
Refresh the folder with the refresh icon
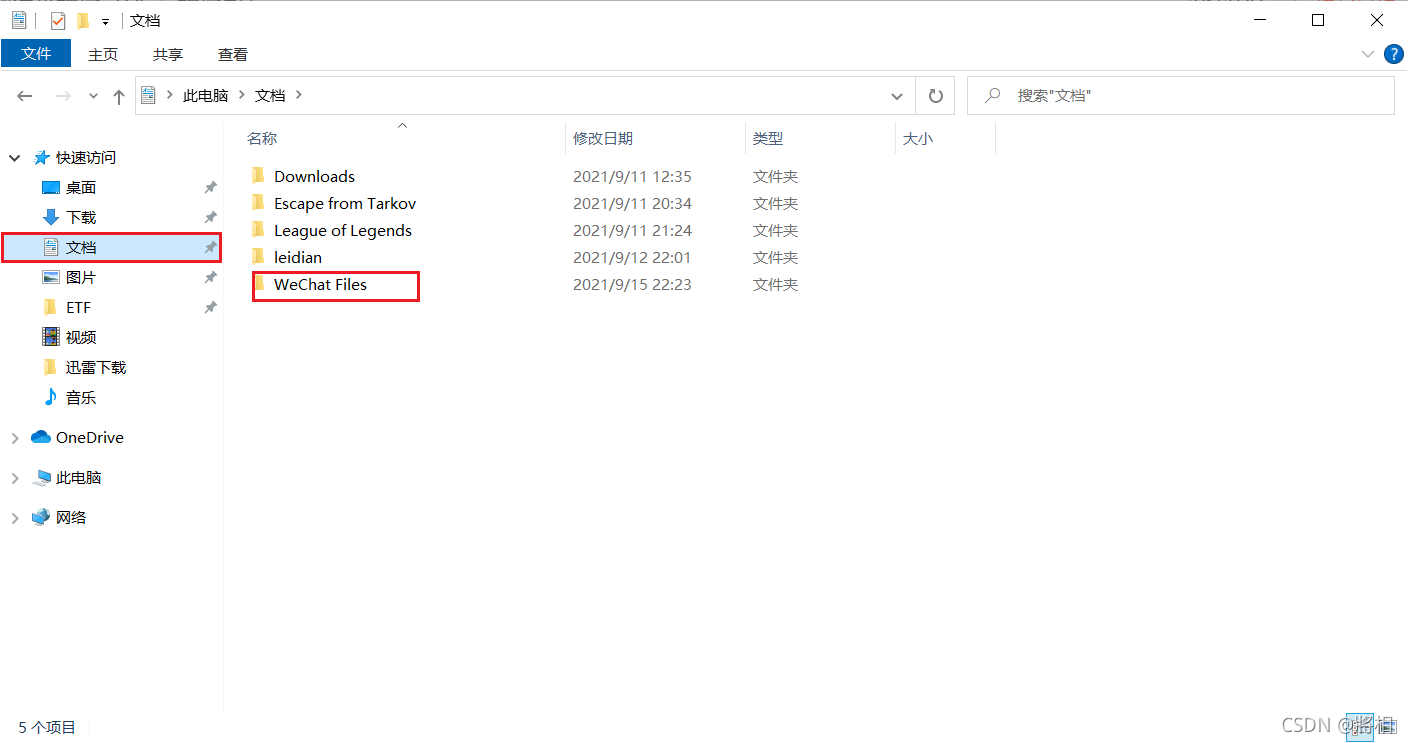(936, 95)
